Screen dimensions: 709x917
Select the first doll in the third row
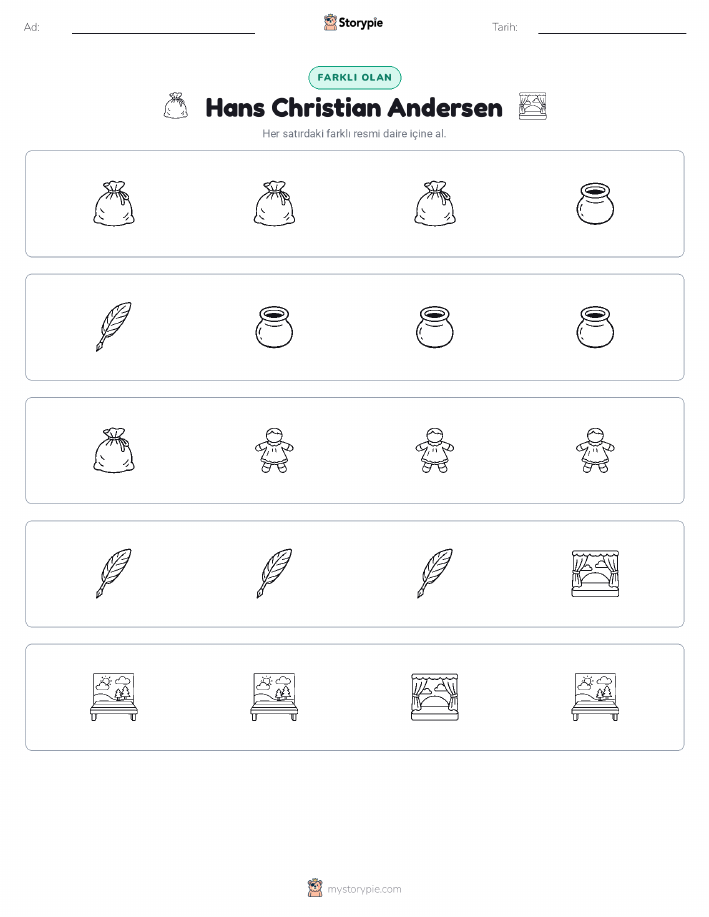(274, 450)
